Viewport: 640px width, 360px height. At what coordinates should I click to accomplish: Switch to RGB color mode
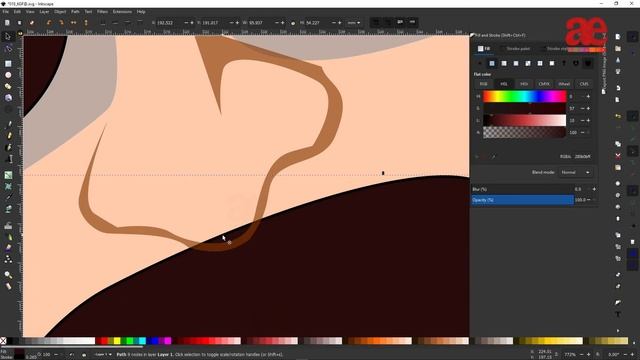point(483,84)
